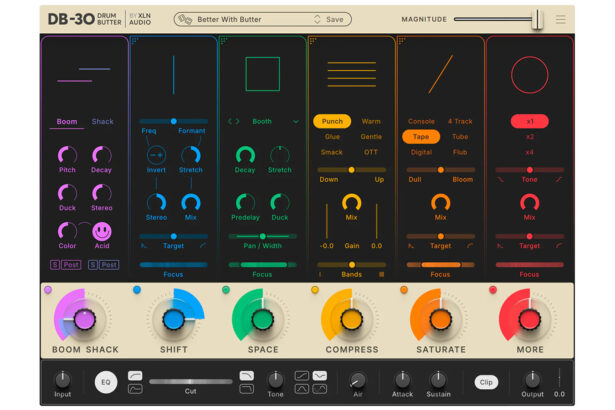The width and height of the screenshot is (615, 410).
Task: Select the x4 oversampling option
Action: tap(529, 152)
